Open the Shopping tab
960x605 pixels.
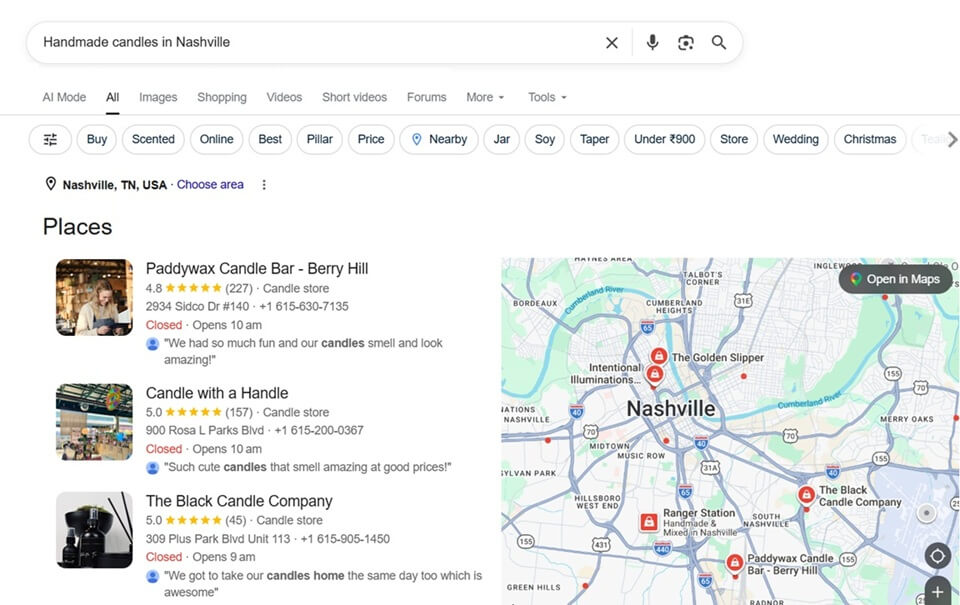(x=222, y=97)
